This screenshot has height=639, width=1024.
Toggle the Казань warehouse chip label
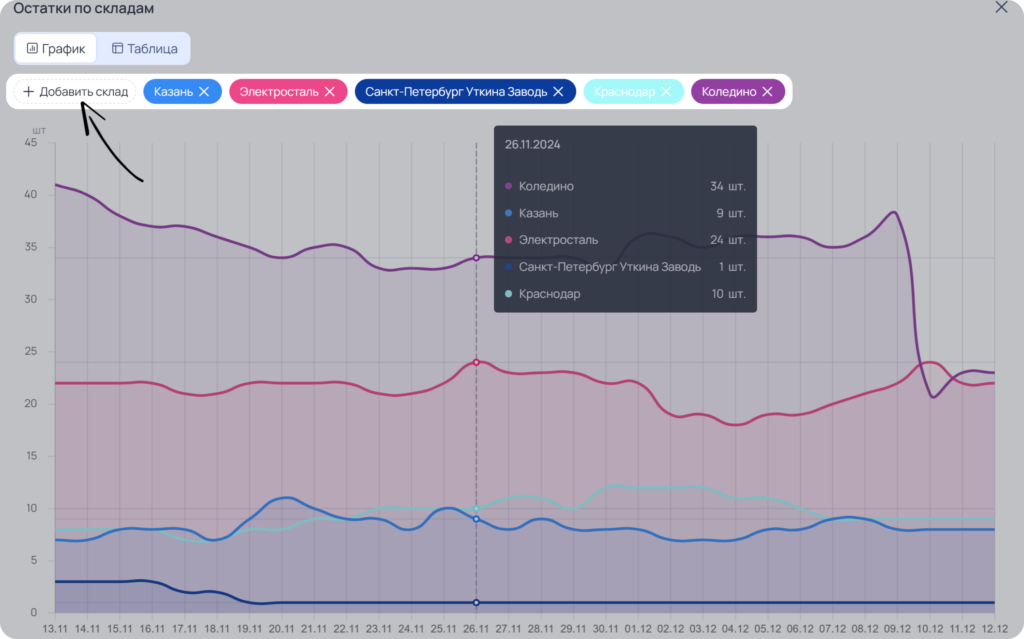tap(173, 91)
